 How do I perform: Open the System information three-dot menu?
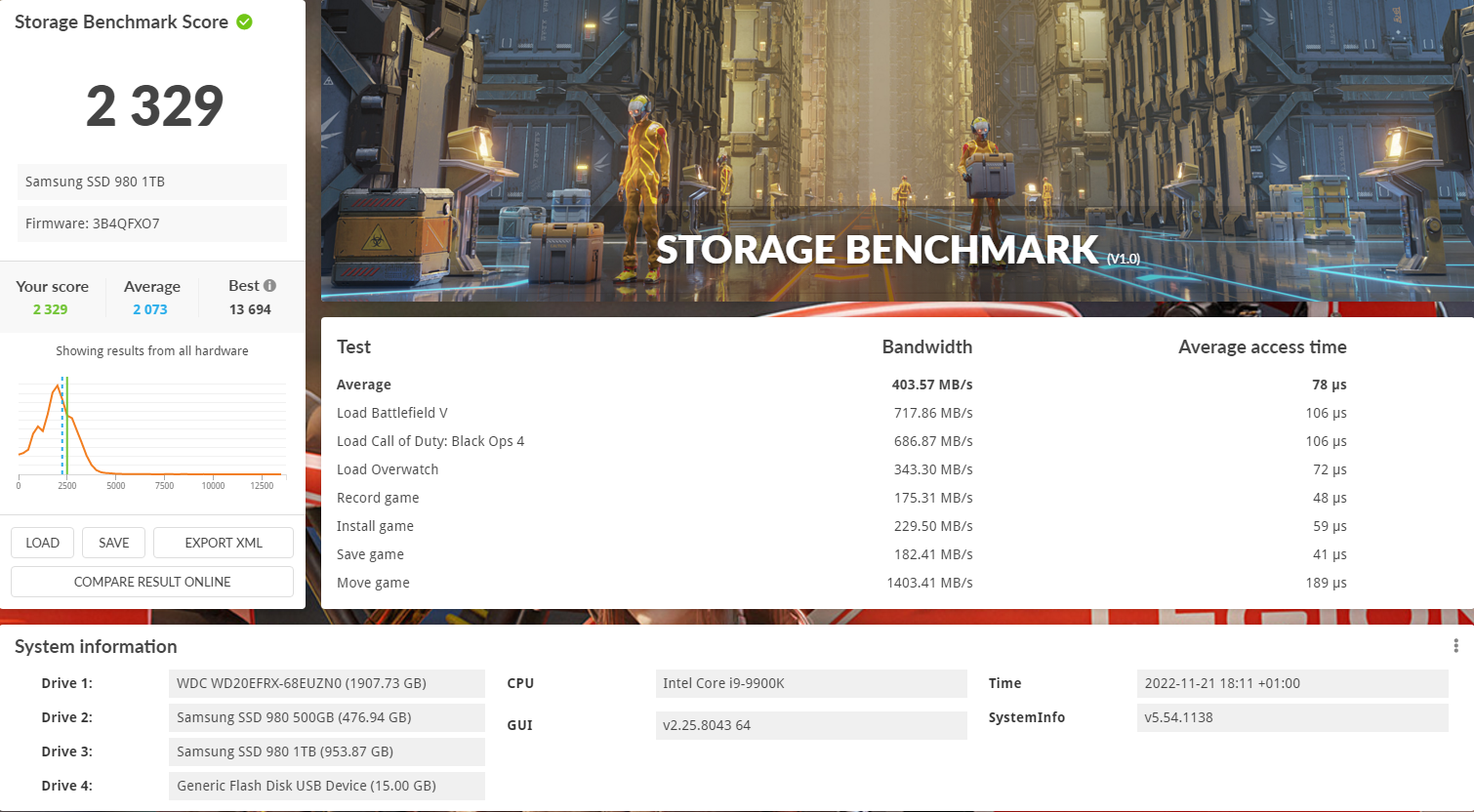(1455, 646)
